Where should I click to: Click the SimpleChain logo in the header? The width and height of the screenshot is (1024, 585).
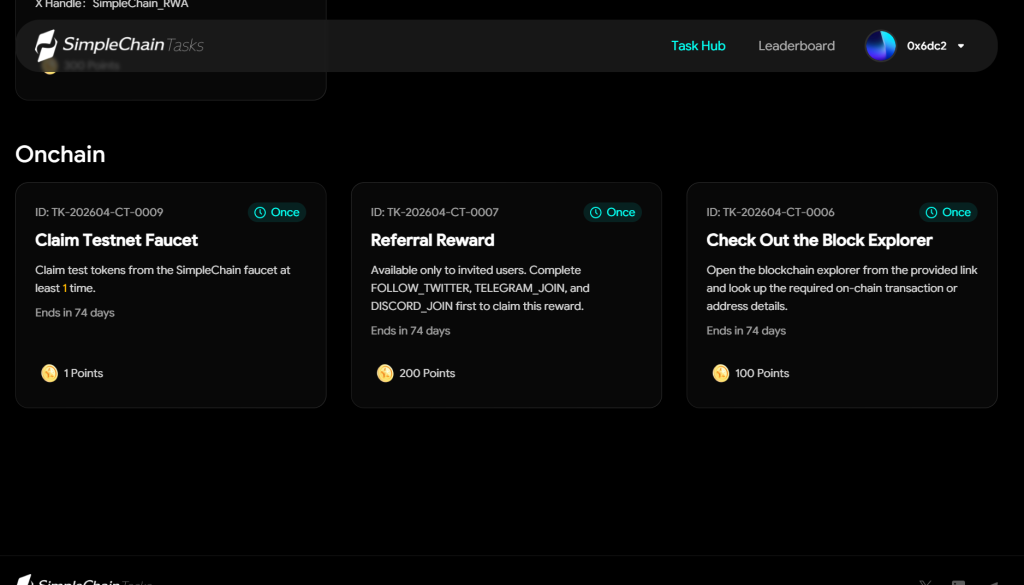tap(118, 45)
